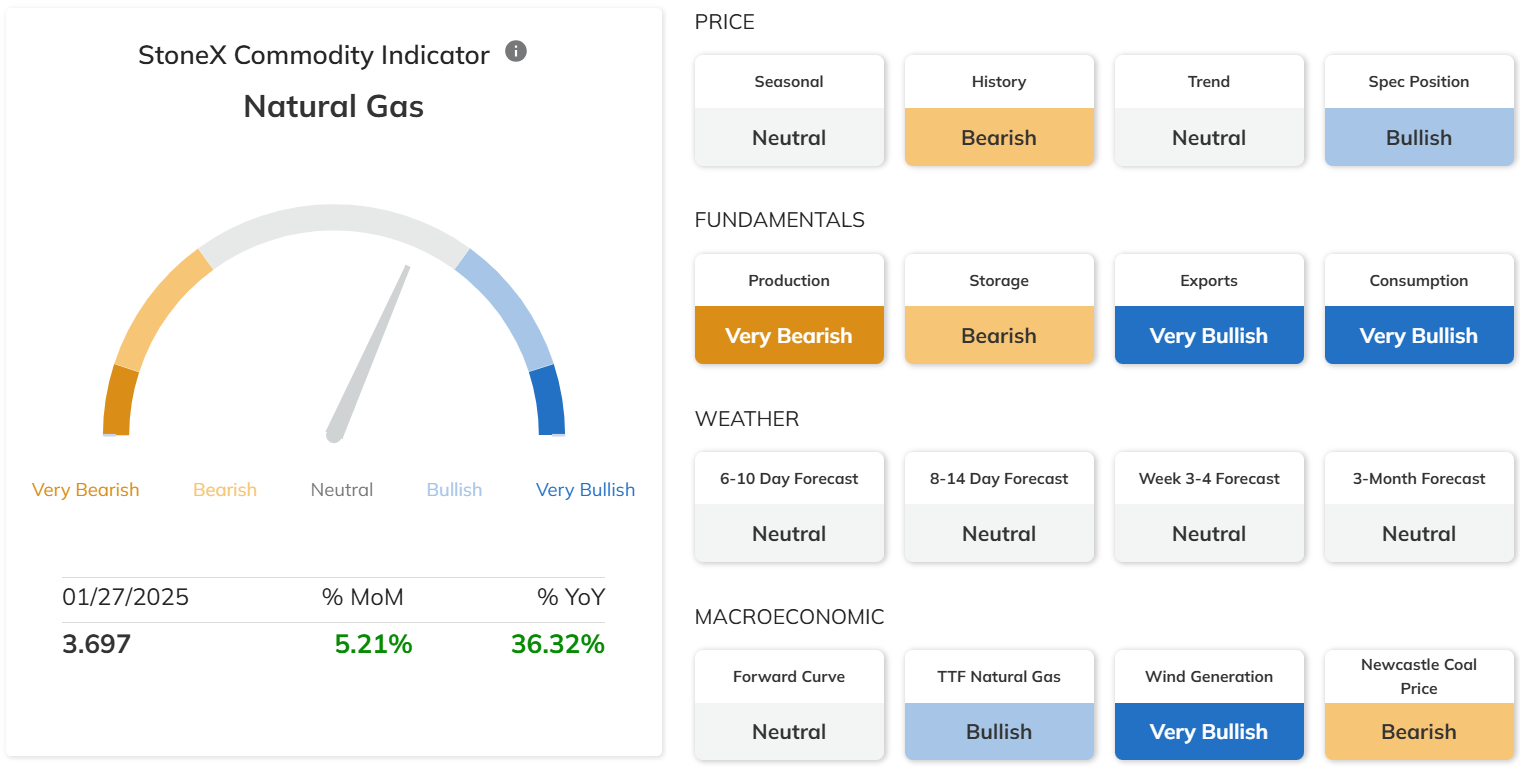The height and width of the screenshot is (767, 1520).
Task: Click the % MoM column header
Action: click(x=363, y=598)
